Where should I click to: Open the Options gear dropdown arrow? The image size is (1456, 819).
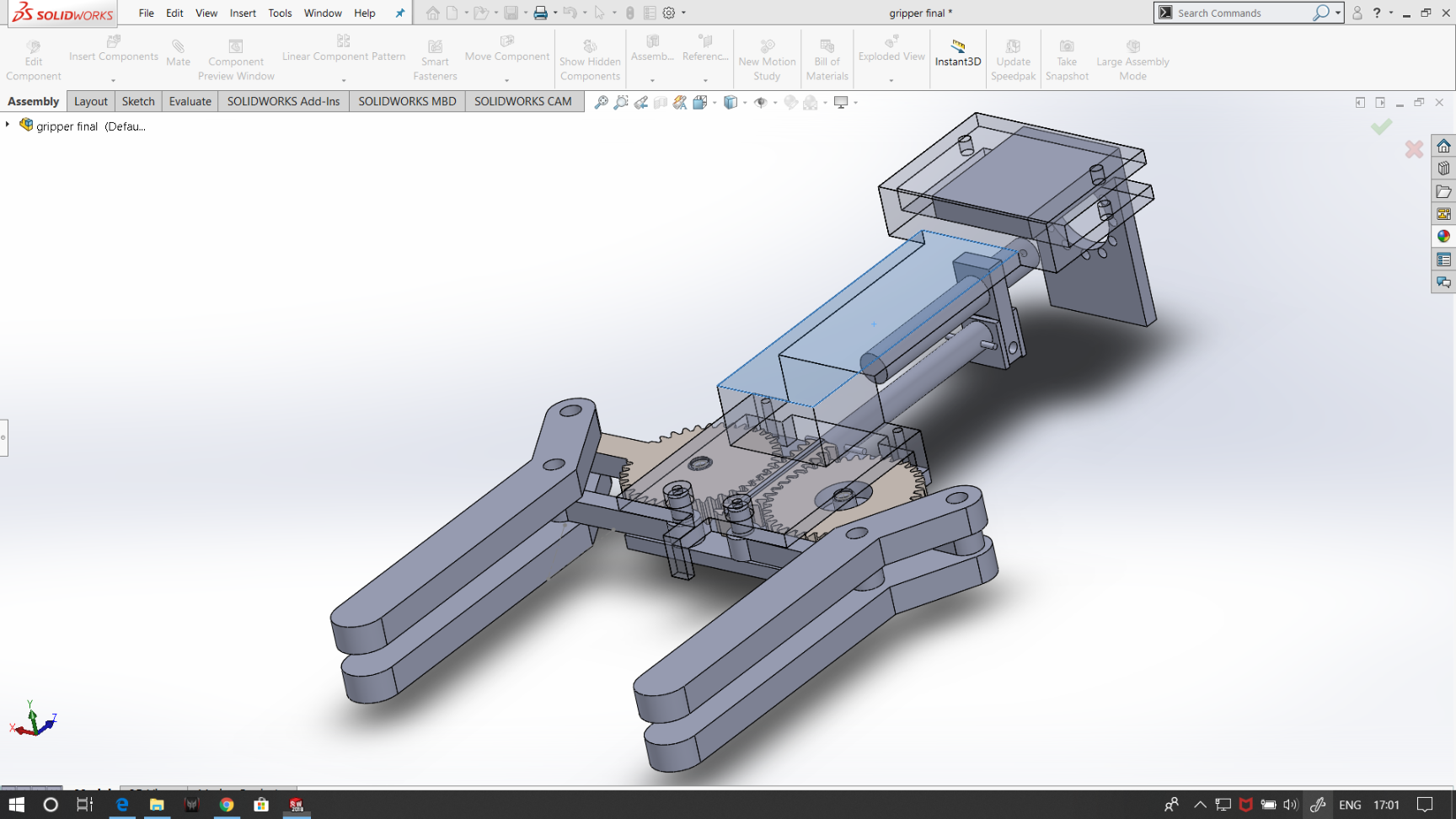click(683, 13)
